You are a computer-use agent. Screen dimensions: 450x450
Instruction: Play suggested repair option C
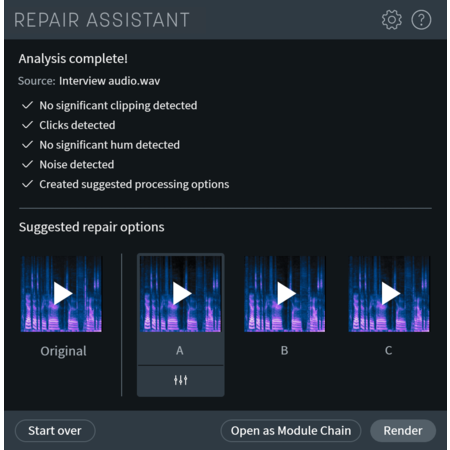(389, 294)
